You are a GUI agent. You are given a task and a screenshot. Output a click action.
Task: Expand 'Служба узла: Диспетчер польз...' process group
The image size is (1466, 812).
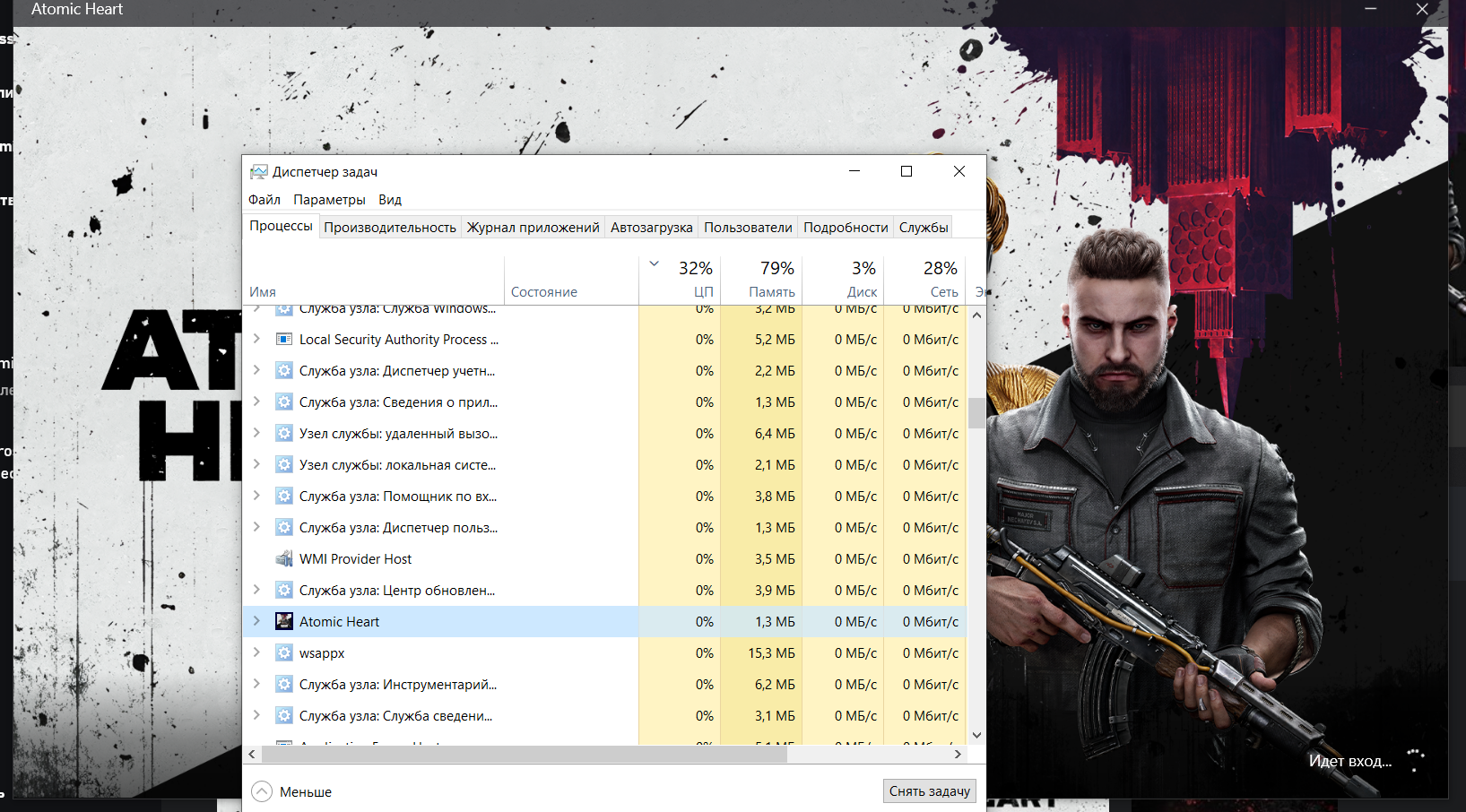click(x=256, y=527)
